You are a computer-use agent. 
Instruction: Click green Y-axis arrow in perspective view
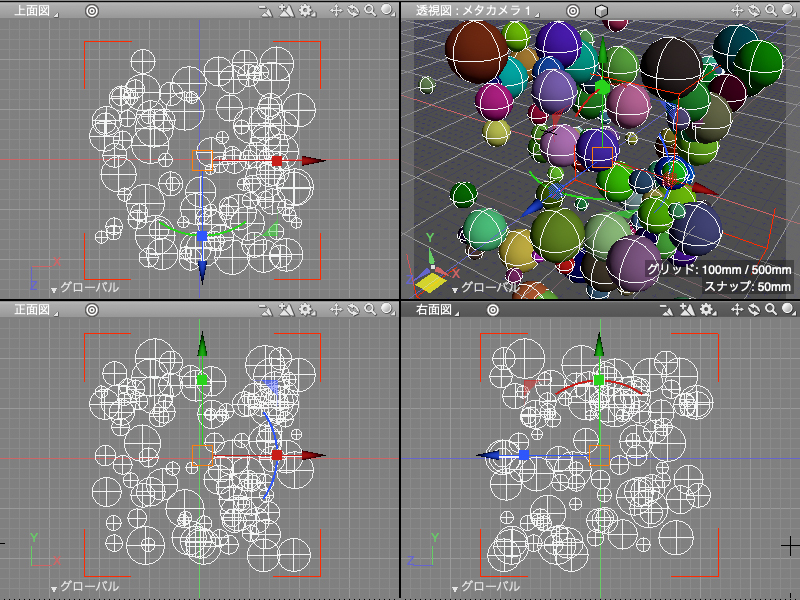pyautogui.click(x=603, y=51)
